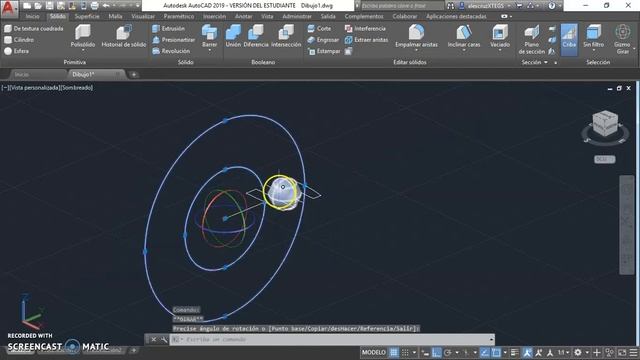640x360 pixels.
Task: Select the Esfera primitive tool
Action: tap(16, 51)
